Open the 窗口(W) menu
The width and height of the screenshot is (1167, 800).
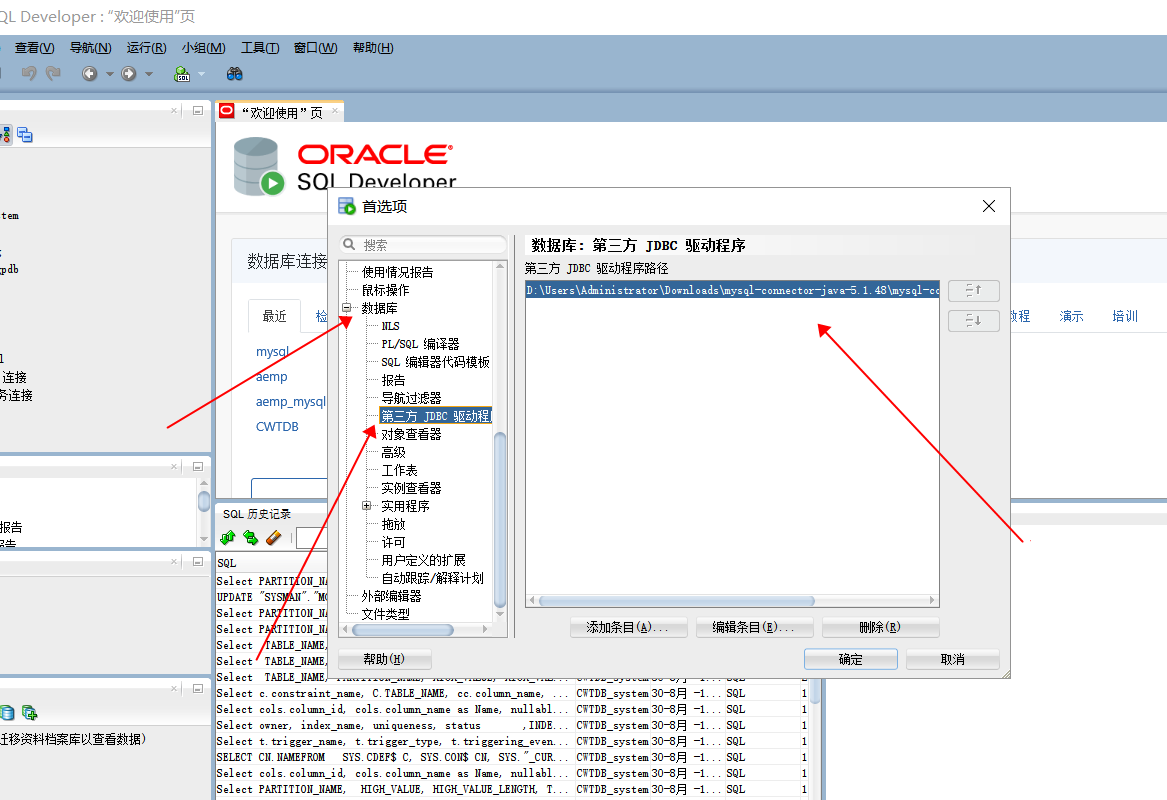click(315, 48)
